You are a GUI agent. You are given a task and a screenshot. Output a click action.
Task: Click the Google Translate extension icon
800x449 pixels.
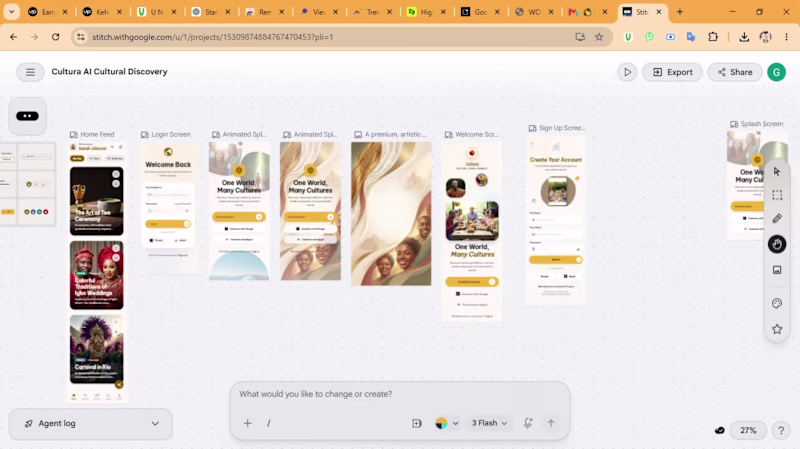(691, 37)
